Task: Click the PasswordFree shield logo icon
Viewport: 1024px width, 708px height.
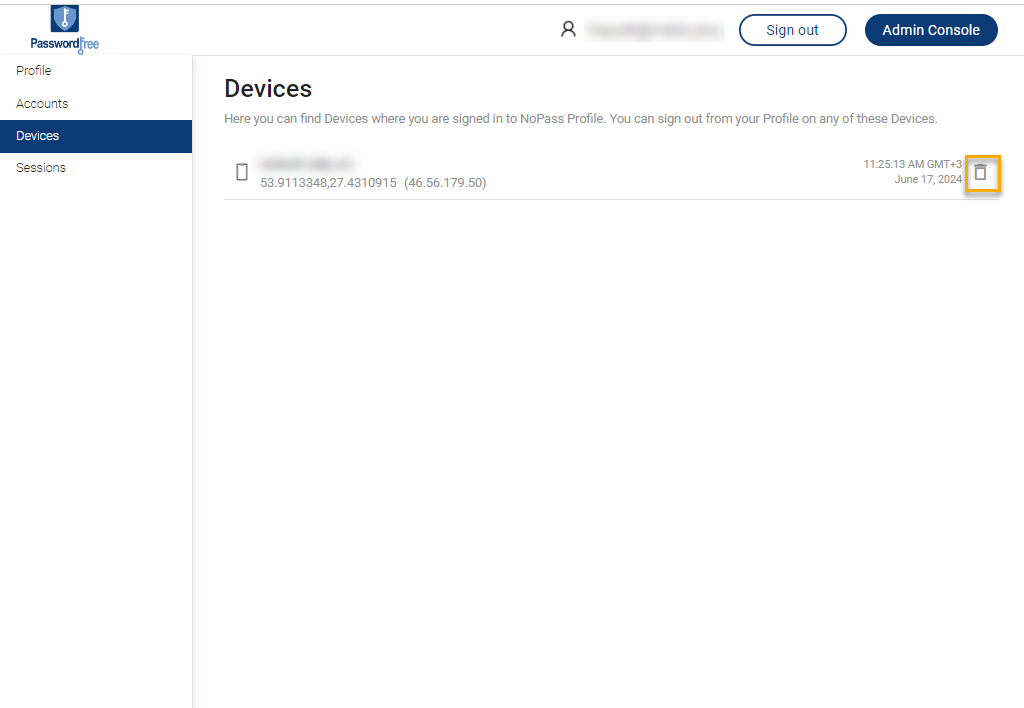Action: [65, 19]
